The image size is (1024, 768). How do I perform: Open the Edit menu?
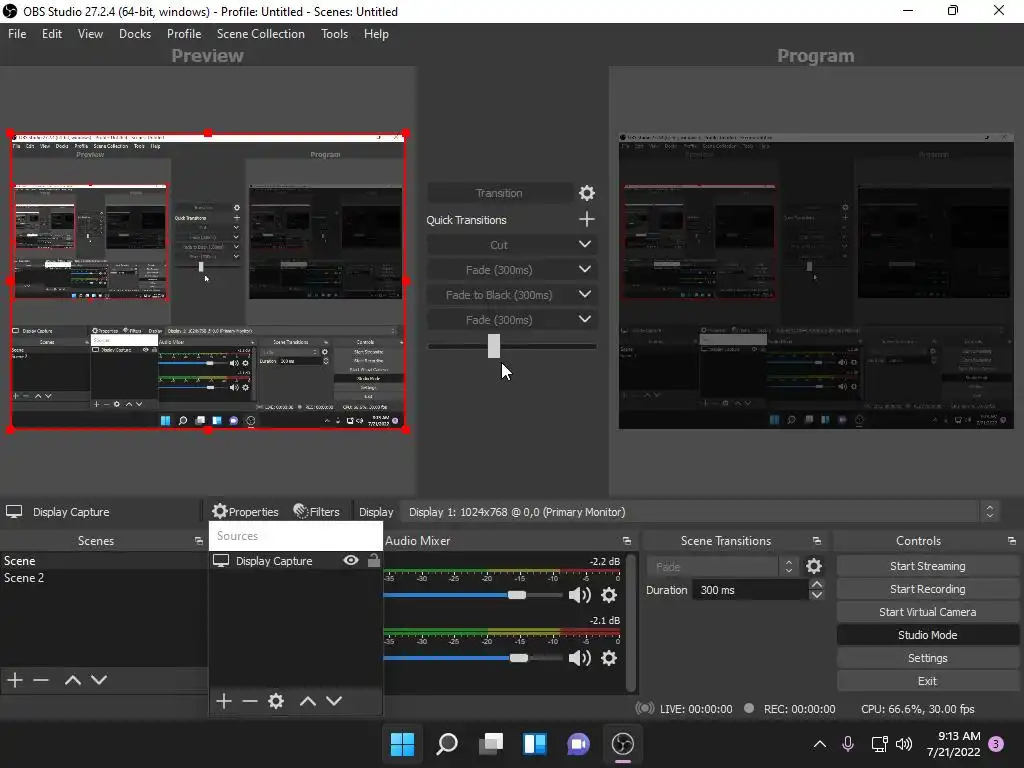pos(52,34)
